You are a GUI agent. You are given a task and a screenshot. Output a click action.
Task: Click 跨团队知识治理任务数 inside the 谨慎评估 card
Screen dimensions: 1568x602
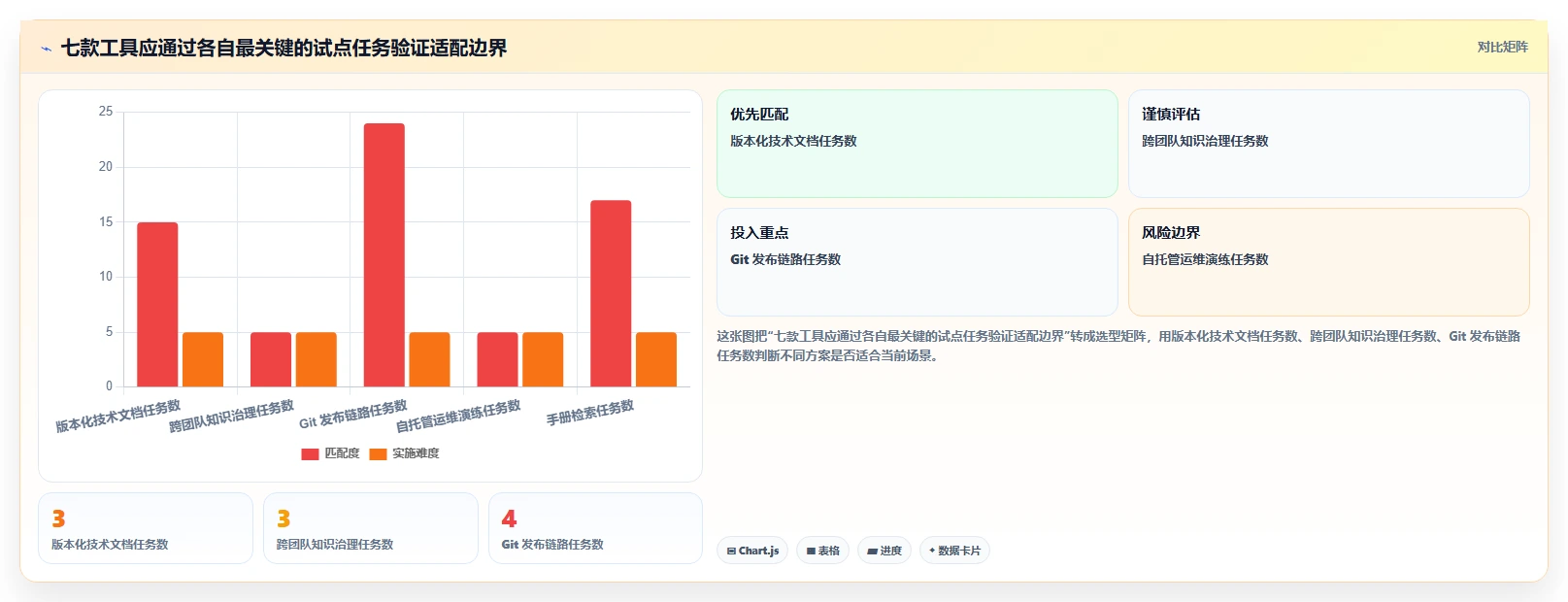(1205, 141)
